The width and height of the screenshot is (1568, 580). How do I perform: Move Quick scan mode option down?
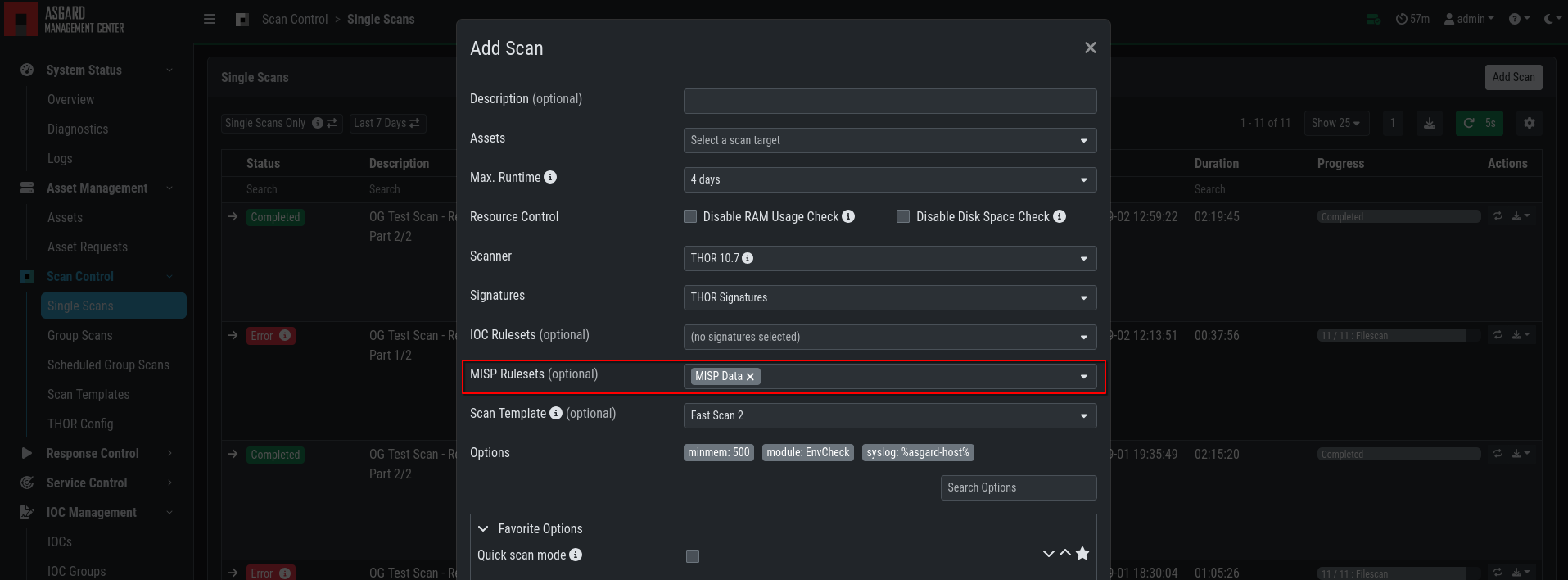point(1048,554)
